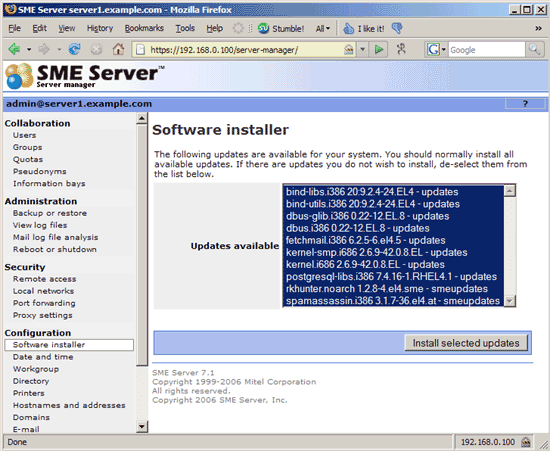Click the StumbleUpon Stumble! icon

(263, 28)
